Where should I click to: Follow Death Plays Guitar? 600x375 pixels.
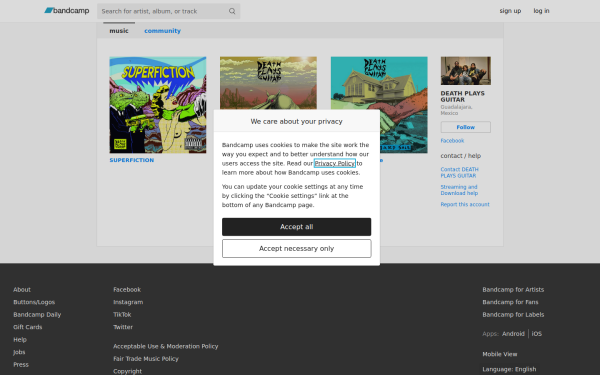coord(466,127)
